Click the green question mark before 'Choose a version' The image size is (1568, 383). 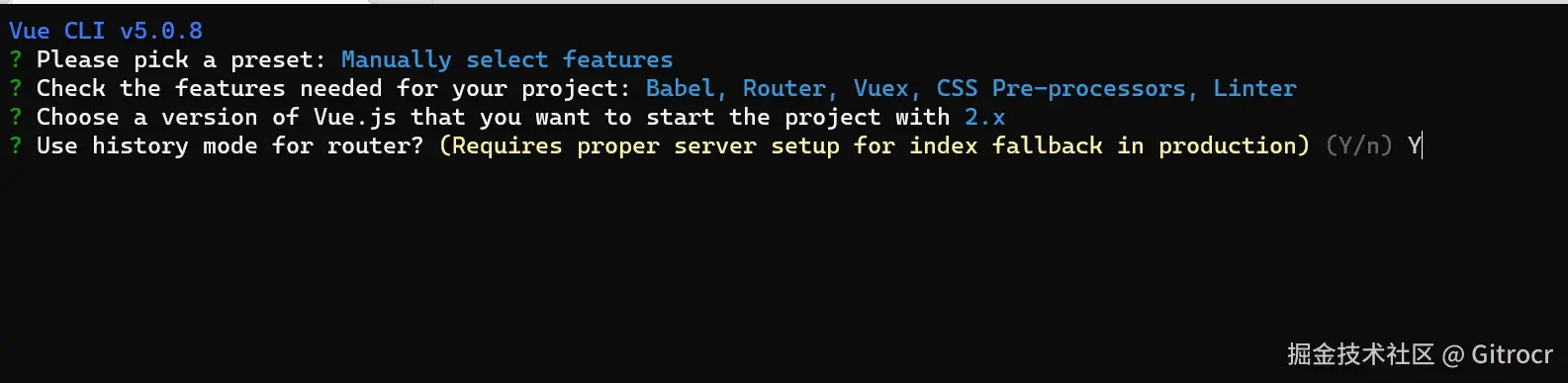point(15,117)
